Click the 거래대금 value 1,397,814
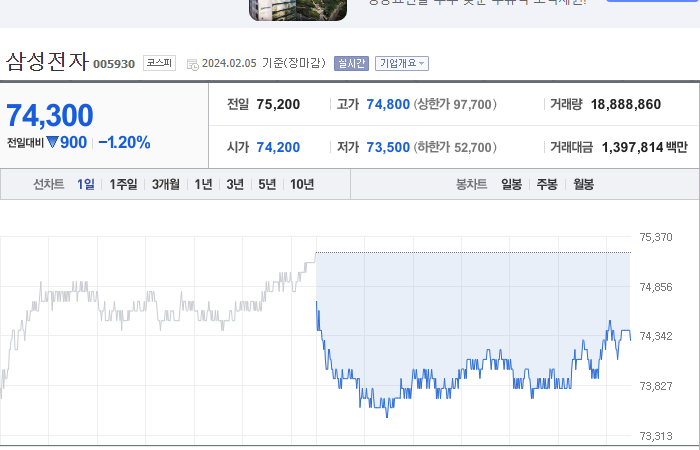The width and height of the screenshot is (700, 450). (x=632, y=147)
